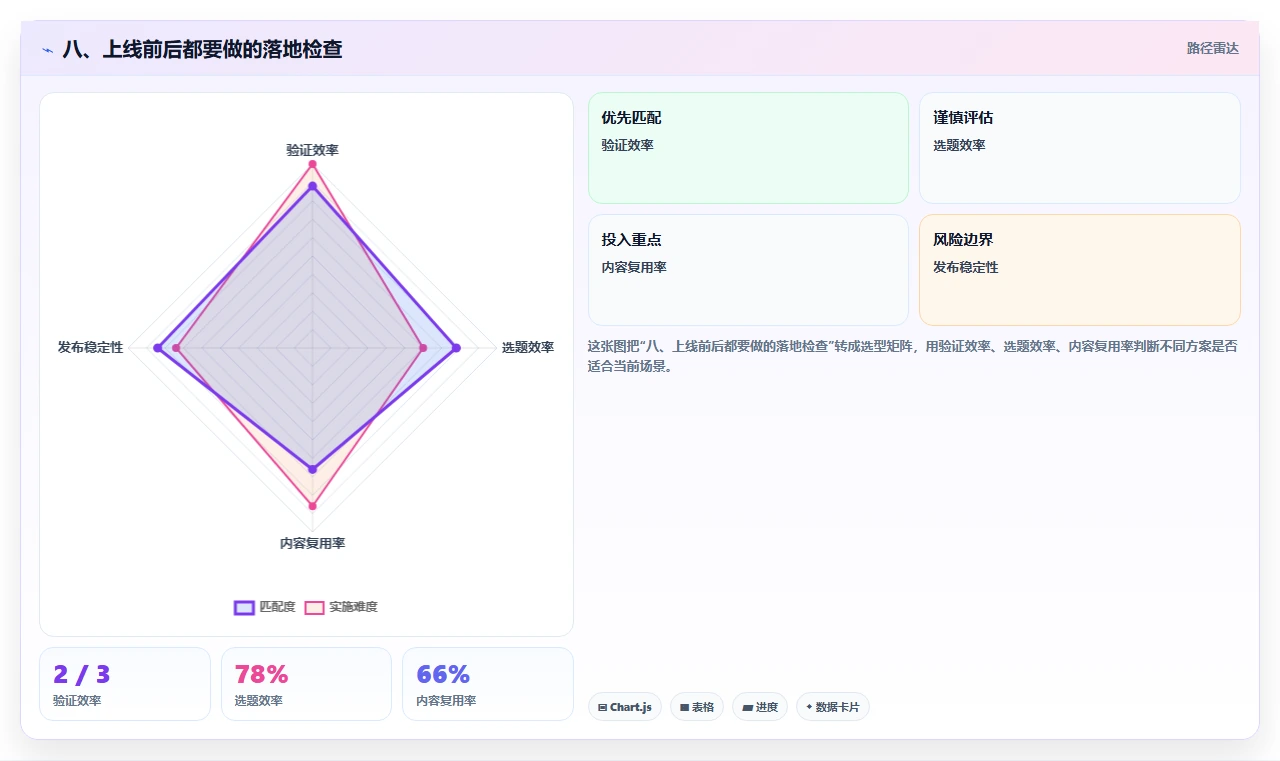Select the Chart.js tag

[625, 707]
